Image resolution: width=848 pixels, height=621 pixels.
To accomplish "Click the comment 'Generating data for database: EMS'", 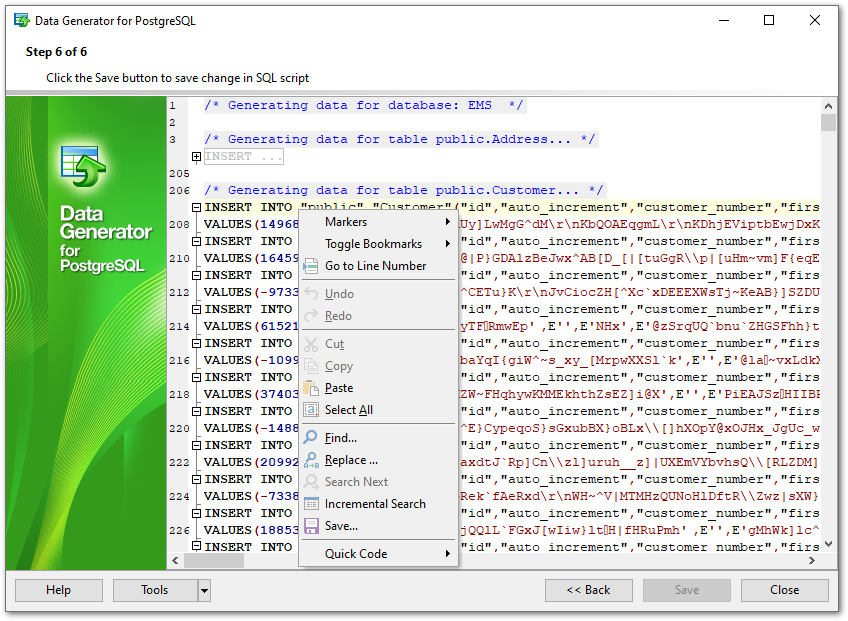I will 364,105.
